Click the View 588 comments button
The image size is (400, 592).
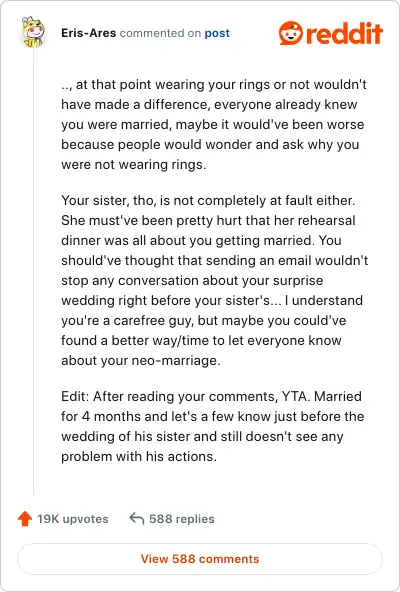point(200,559)
